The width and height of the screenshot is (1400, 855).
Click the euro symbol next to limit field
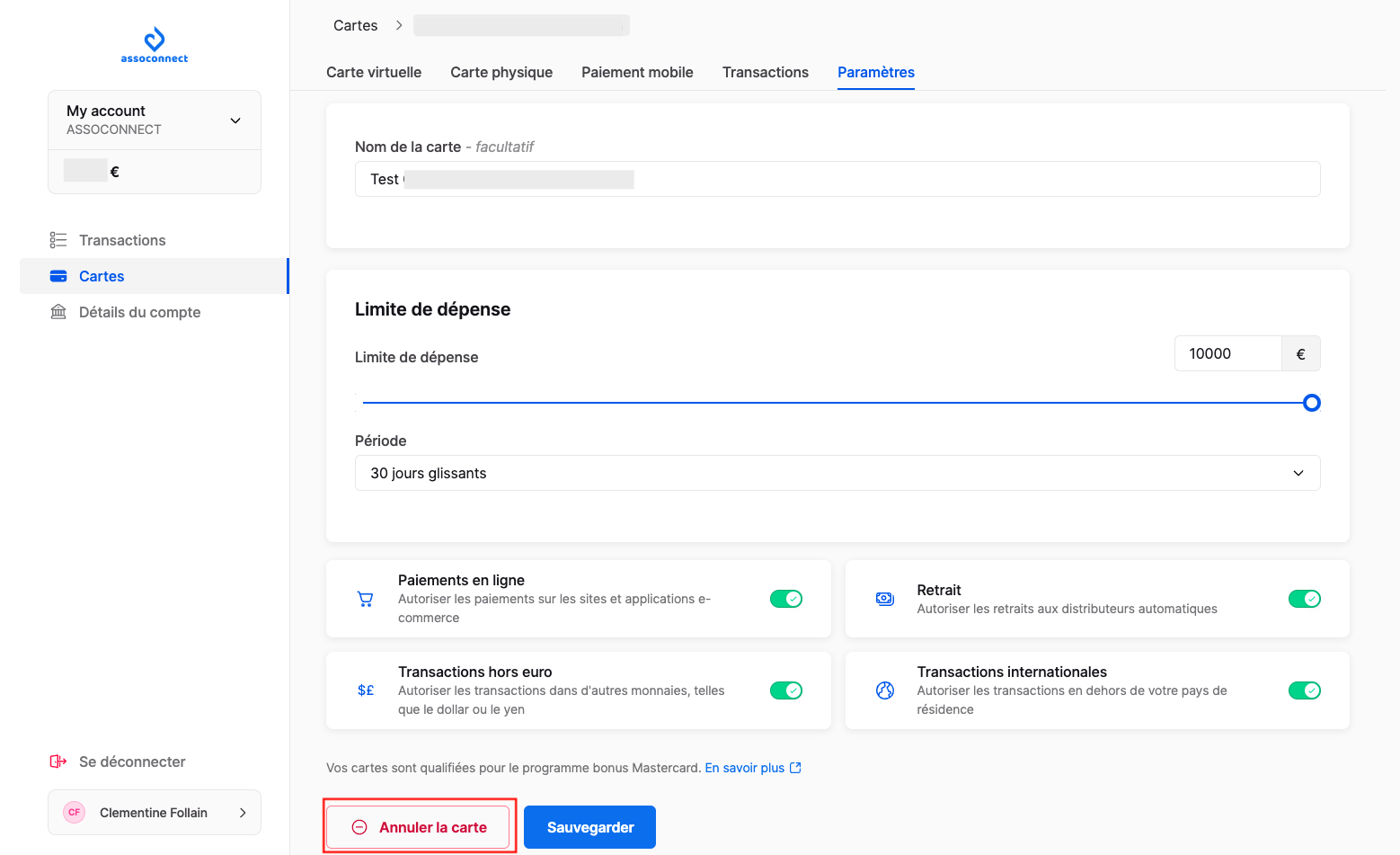(x=1300, y=353)
